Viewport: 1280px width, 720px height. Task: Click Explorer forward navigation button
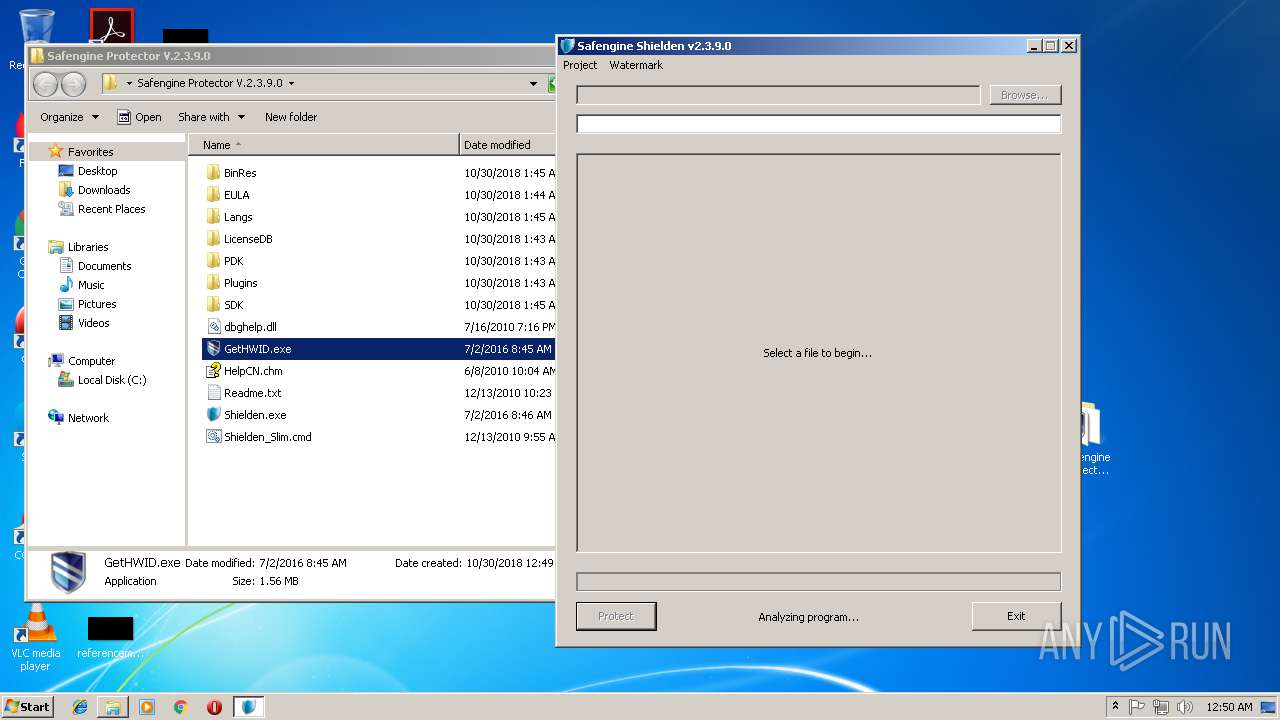(x=73, y=84)
